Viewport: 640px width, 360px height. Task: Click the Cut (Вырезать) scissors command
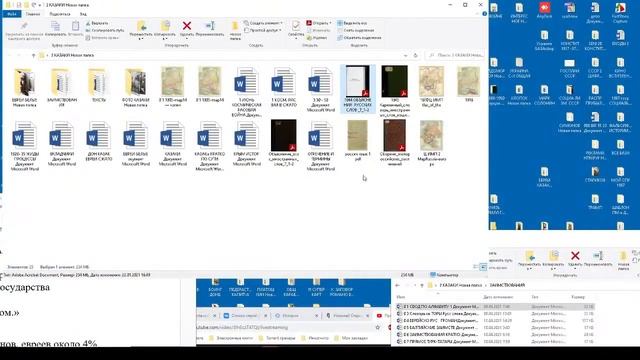point(97,23)
